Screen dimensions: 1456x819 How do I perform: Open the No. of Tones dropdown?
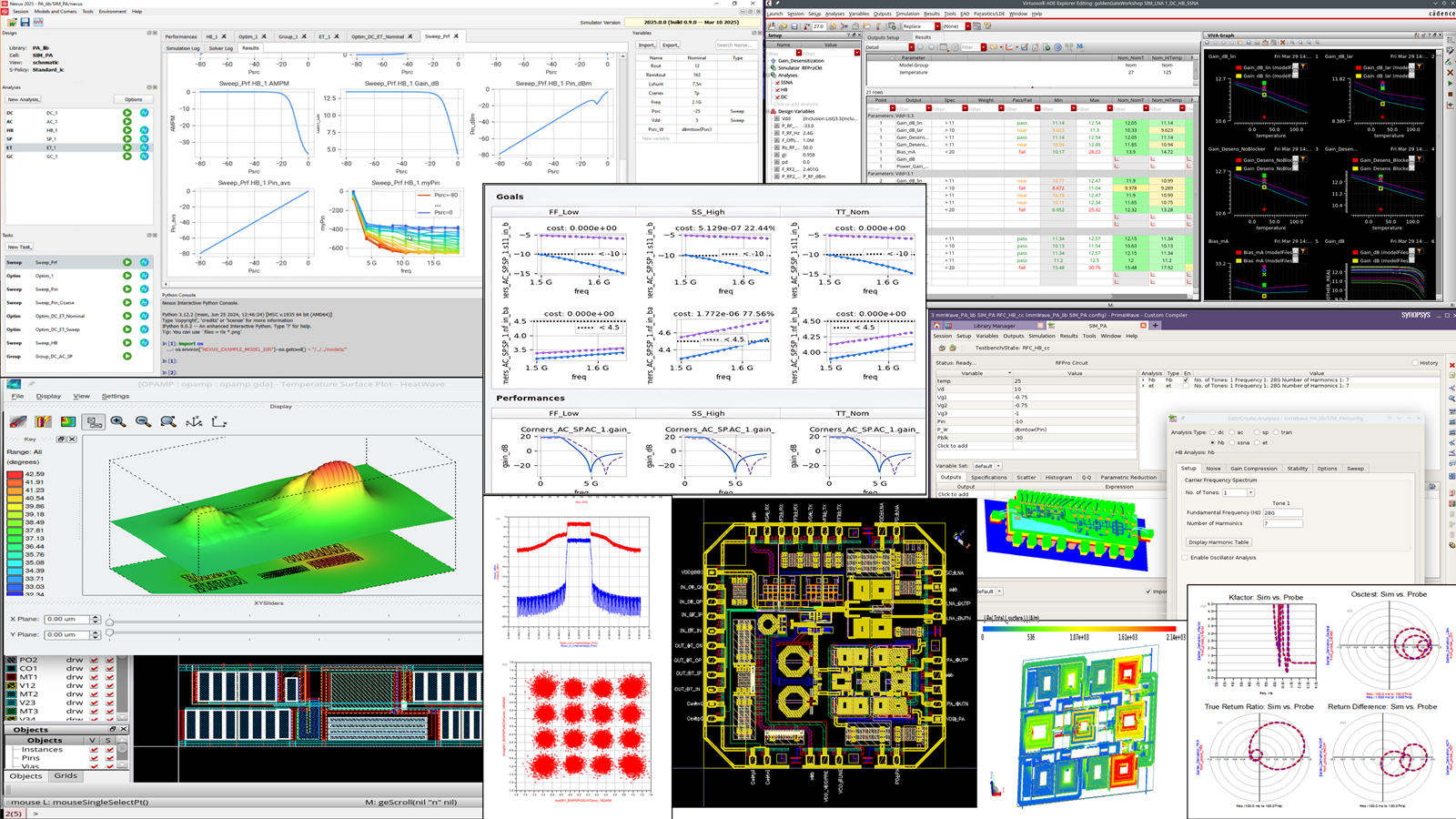point(1250,492)
